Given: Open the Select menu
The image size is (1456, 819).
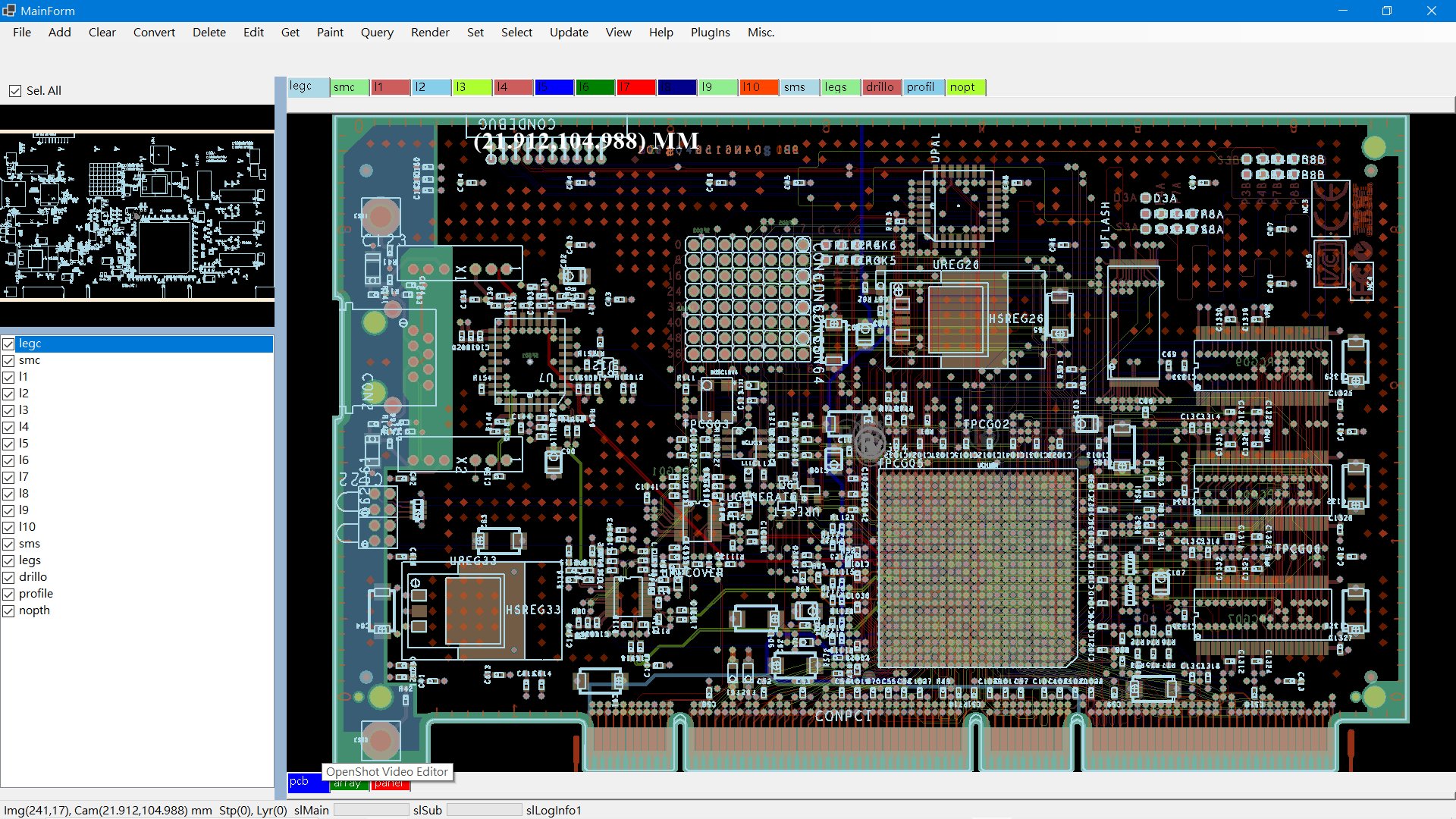Looking at the screenshot, I should point(516,33).
